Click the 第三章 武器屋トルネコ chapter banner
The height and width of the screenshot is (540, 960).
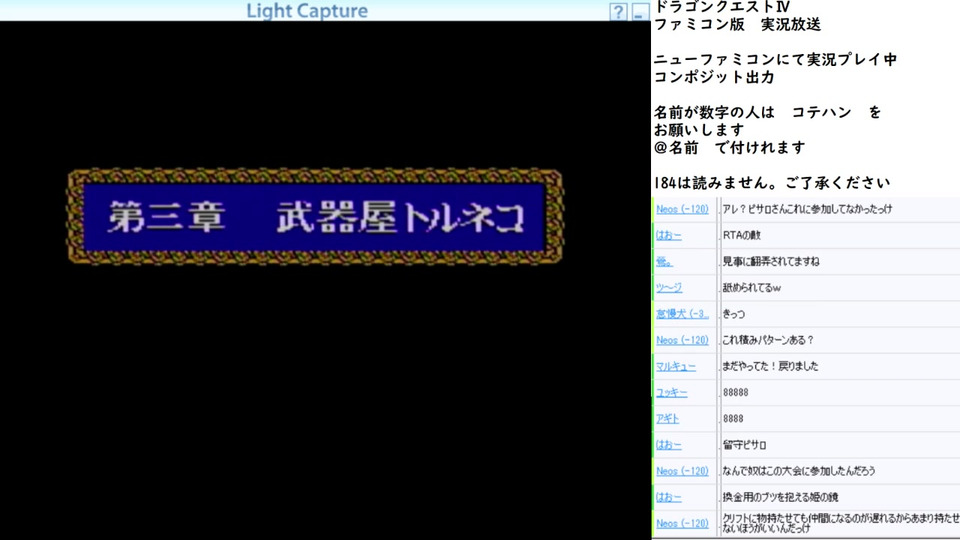(315, 217)
